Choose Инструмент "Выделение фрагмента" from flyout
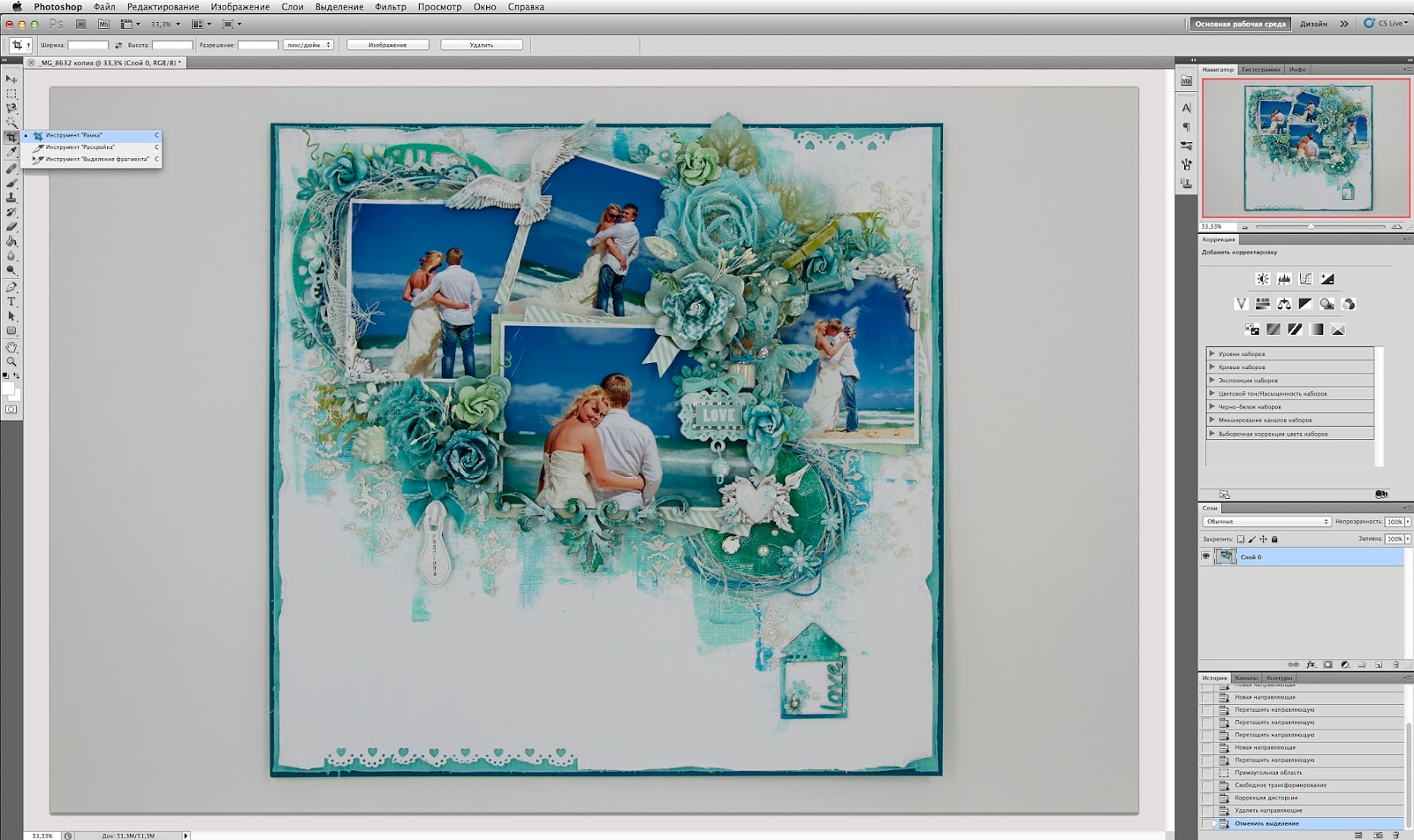Screen dimensions: 1414x840 click(x=92, y=160)
